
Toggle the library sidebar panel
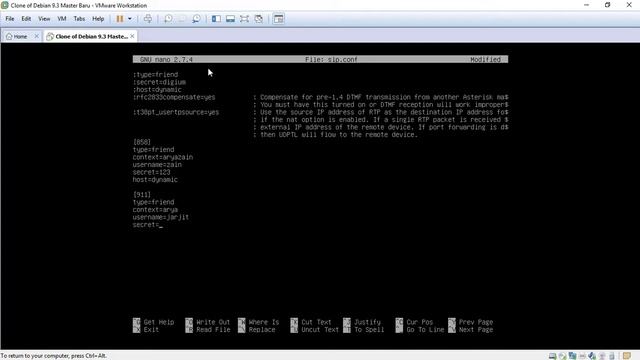click(216, 19)
